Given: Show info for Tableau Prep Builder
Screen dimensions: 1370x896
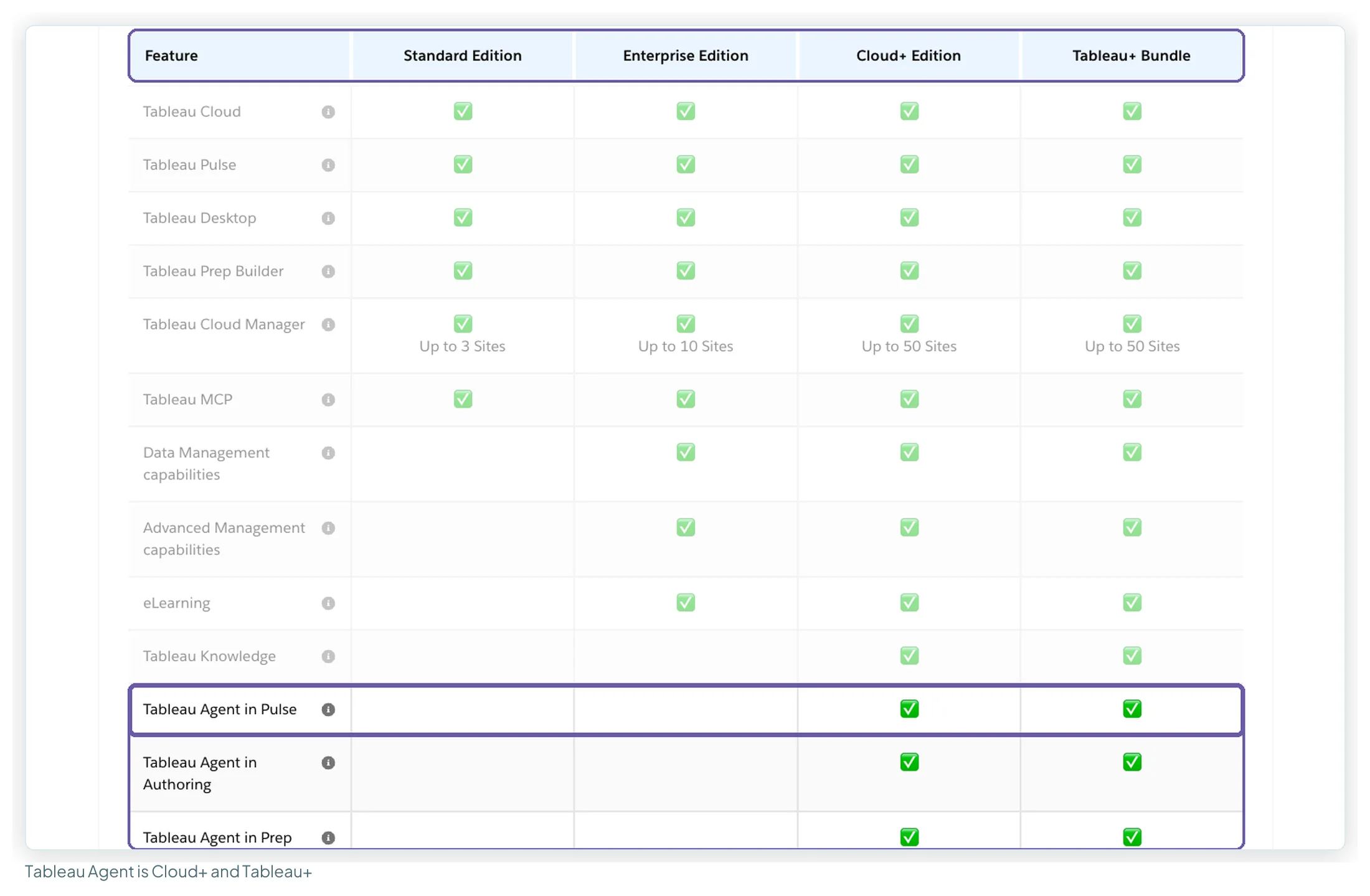Looking at the screenshot, I should (x=328, y=271).
